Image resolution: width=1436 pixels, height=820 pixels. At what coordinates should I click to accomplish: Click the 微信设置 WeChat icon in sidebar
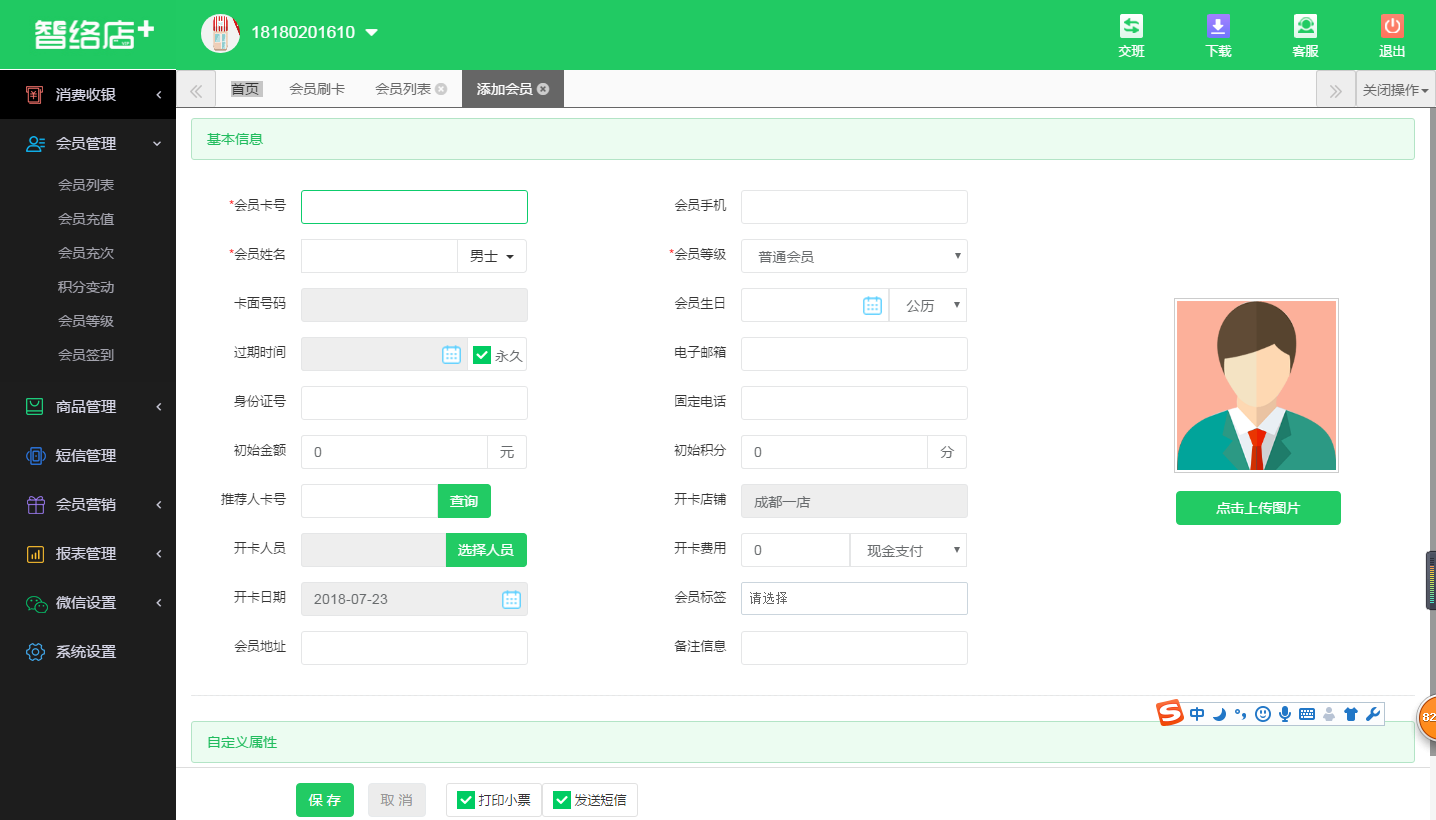click(36, 603)
